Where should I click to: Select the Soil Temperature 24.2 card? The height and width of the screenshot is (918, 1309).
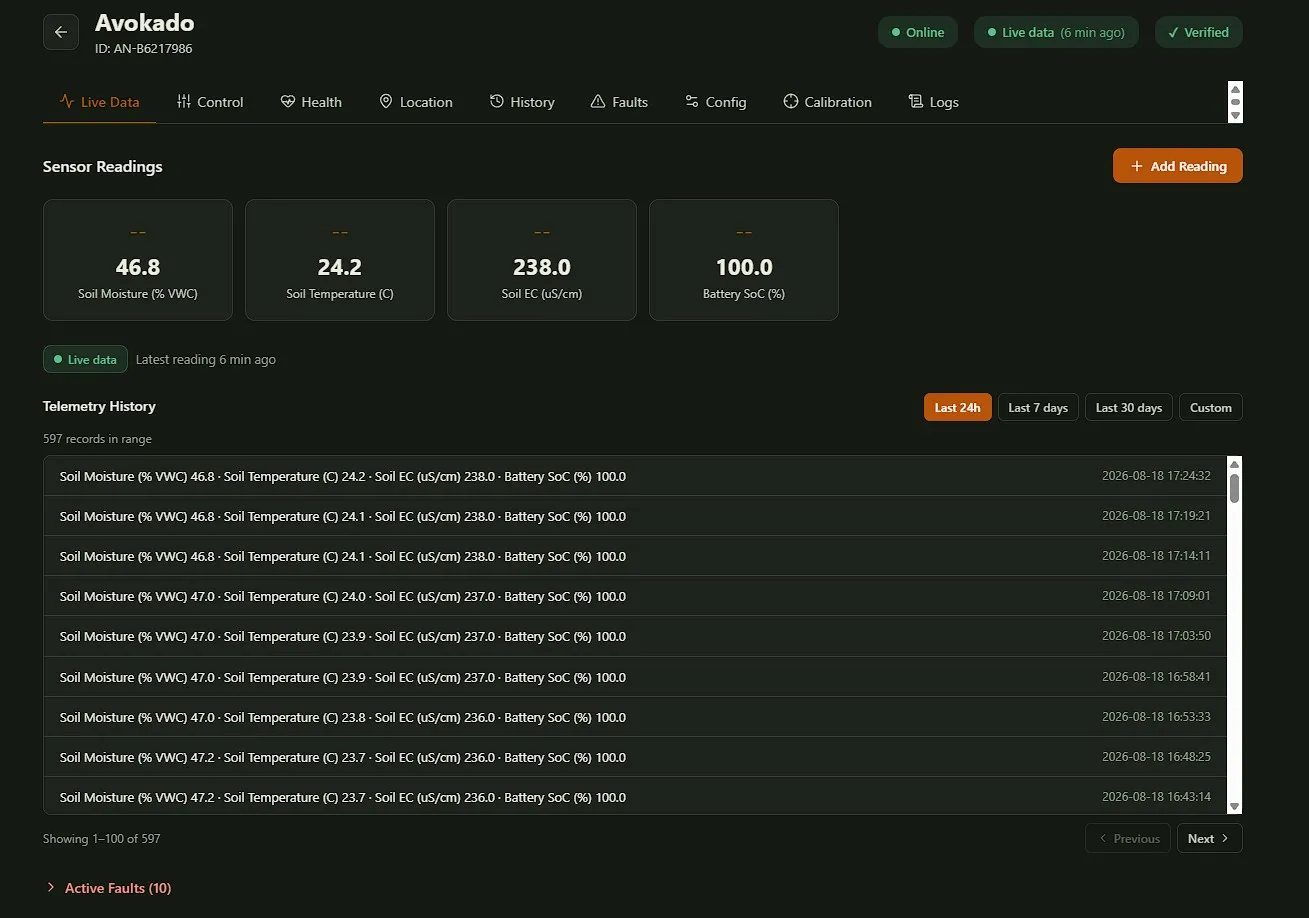pyautogui.click(x=340, y=260)
